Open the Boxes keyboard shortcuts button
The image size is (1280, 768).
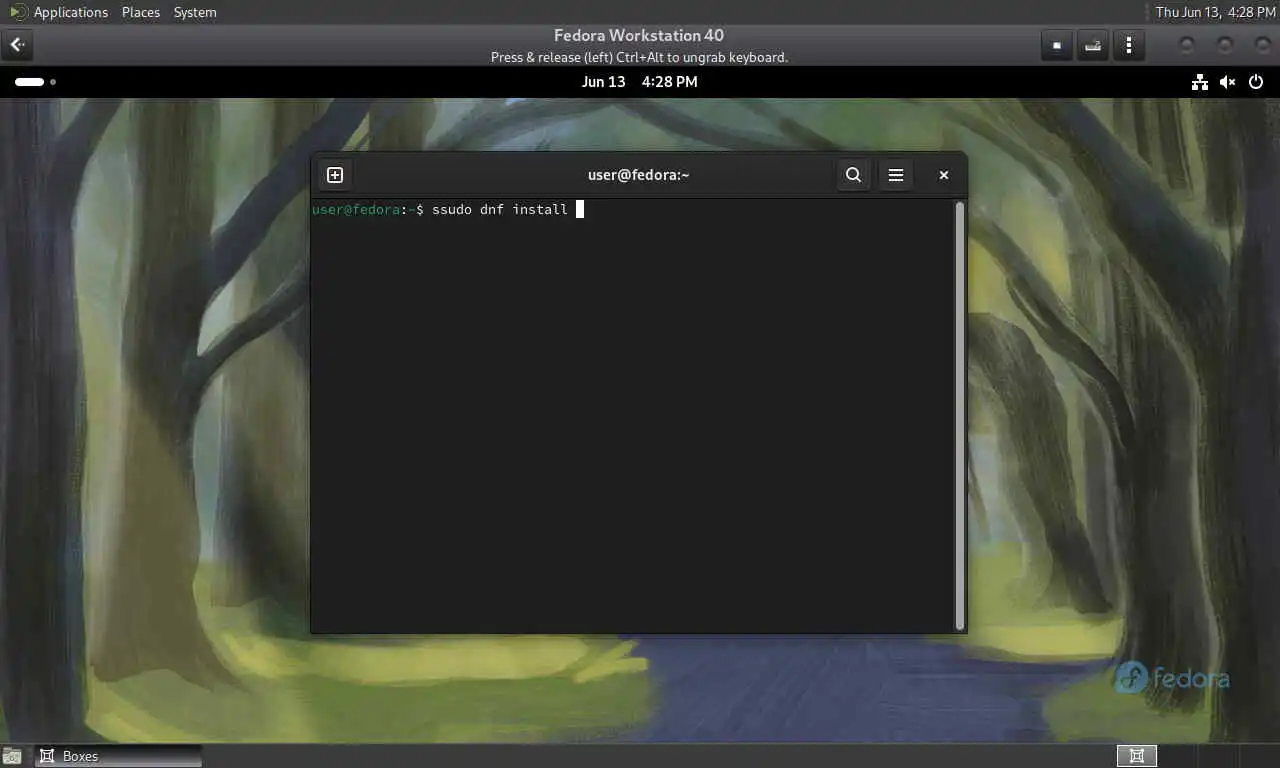point(1093,45)
